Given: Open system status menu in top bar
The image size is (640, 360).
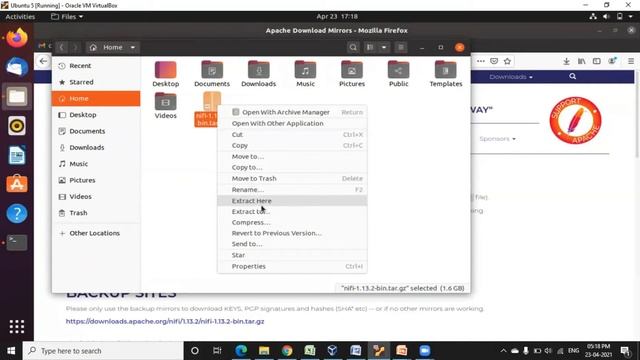Looking at the screenshot, I should point(611,17).
